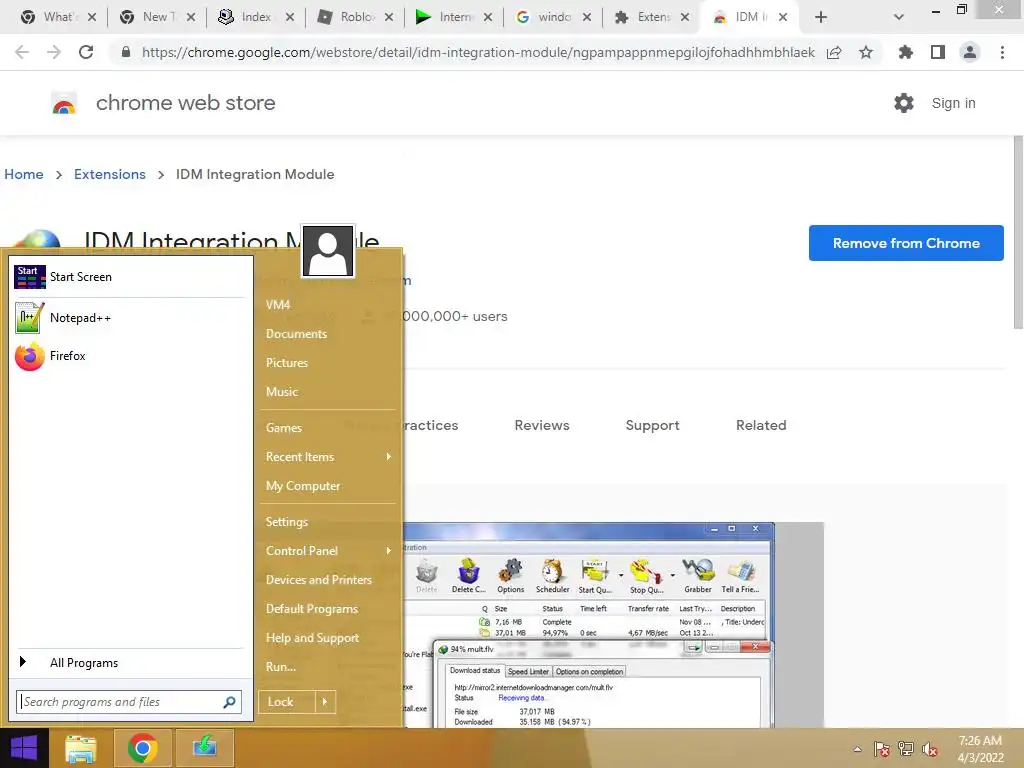This screenshot has height=768, width=1024.
Task: Open the Chrome profile avatar
Action: click(x=970, y=52)
